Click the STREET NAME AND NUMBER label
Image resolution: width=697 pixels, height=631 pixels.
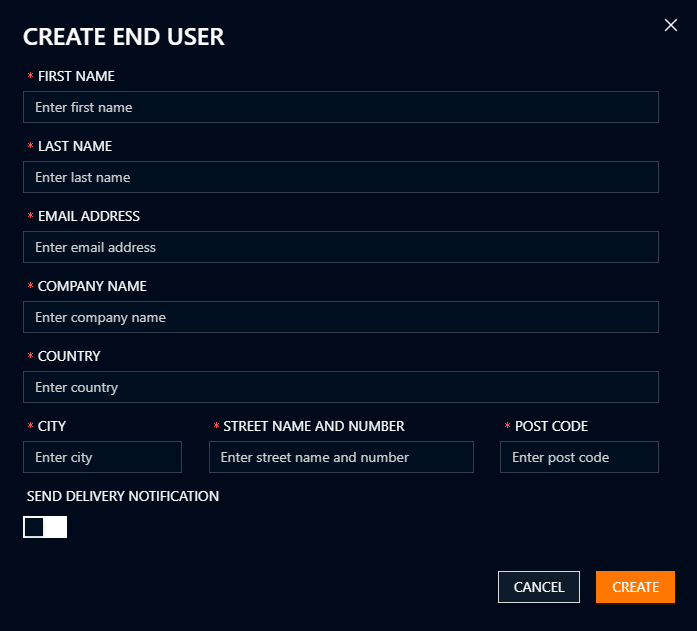coord(314,426)
